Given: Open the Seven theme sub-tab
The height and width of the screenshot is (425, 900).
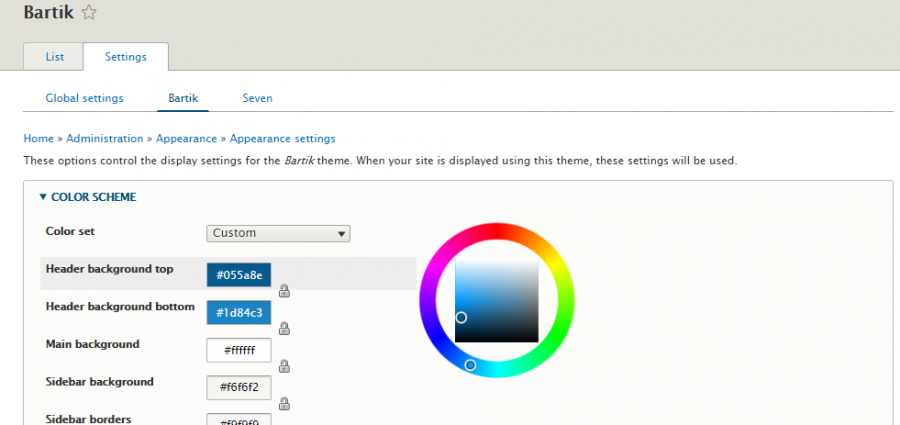Looking at the screenshot, I should point(257,98).
